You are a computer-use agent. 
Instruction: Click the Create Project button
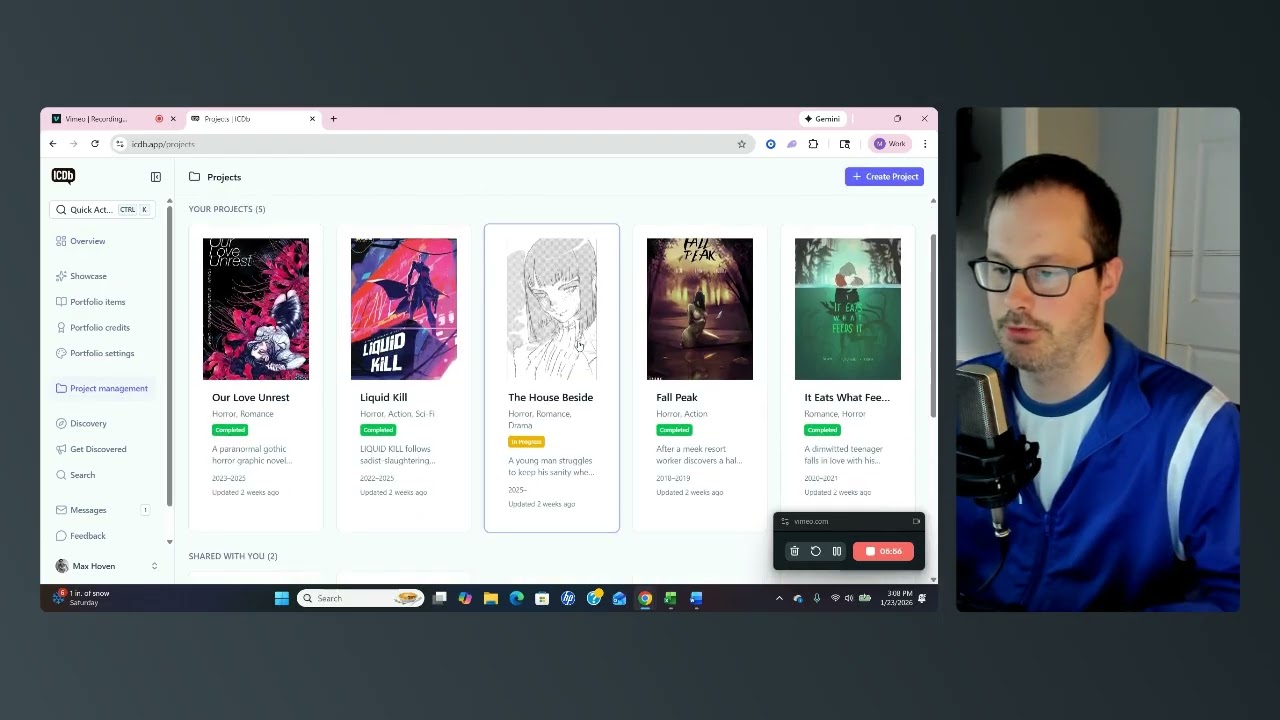(x=884, y=177)
